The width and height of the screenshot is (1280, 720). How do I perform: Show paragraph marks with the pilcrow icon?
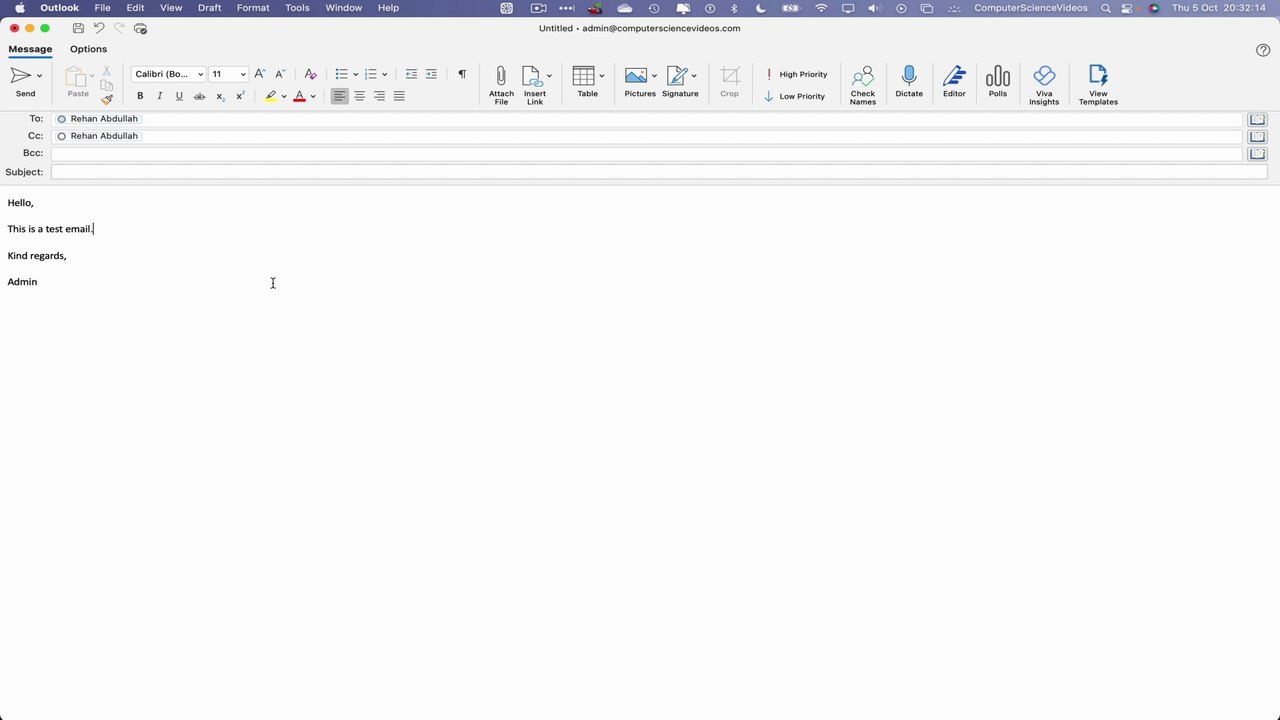(462, 74)
